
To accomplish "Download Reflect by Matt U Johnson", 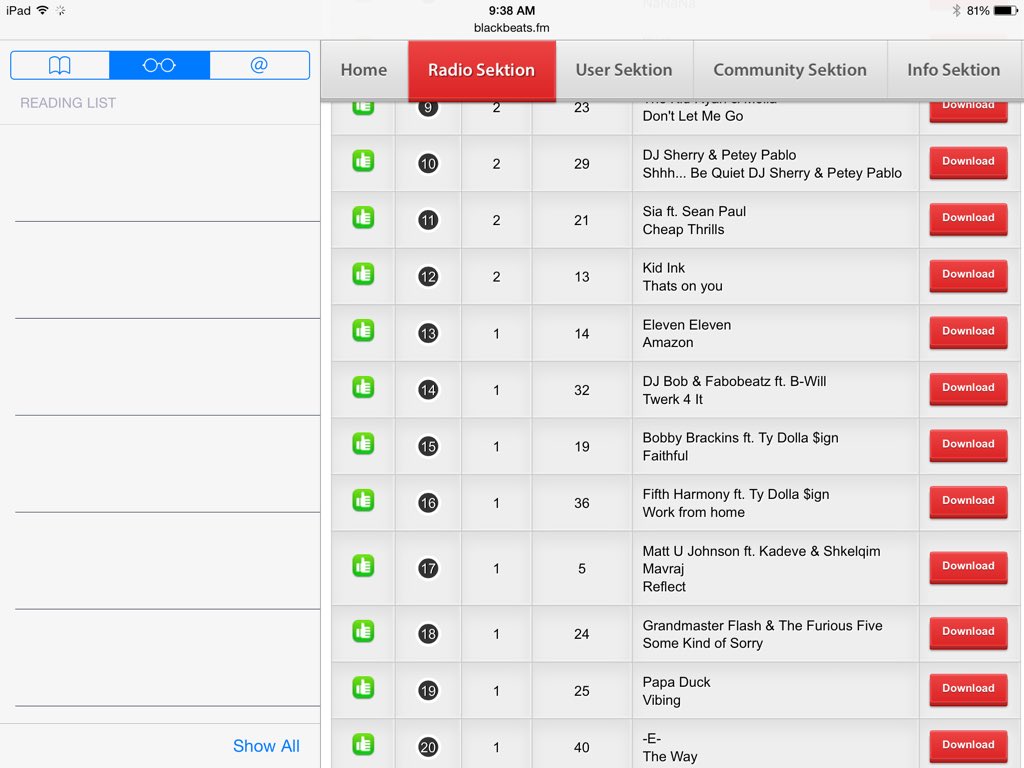I will (x=968, y=566).
